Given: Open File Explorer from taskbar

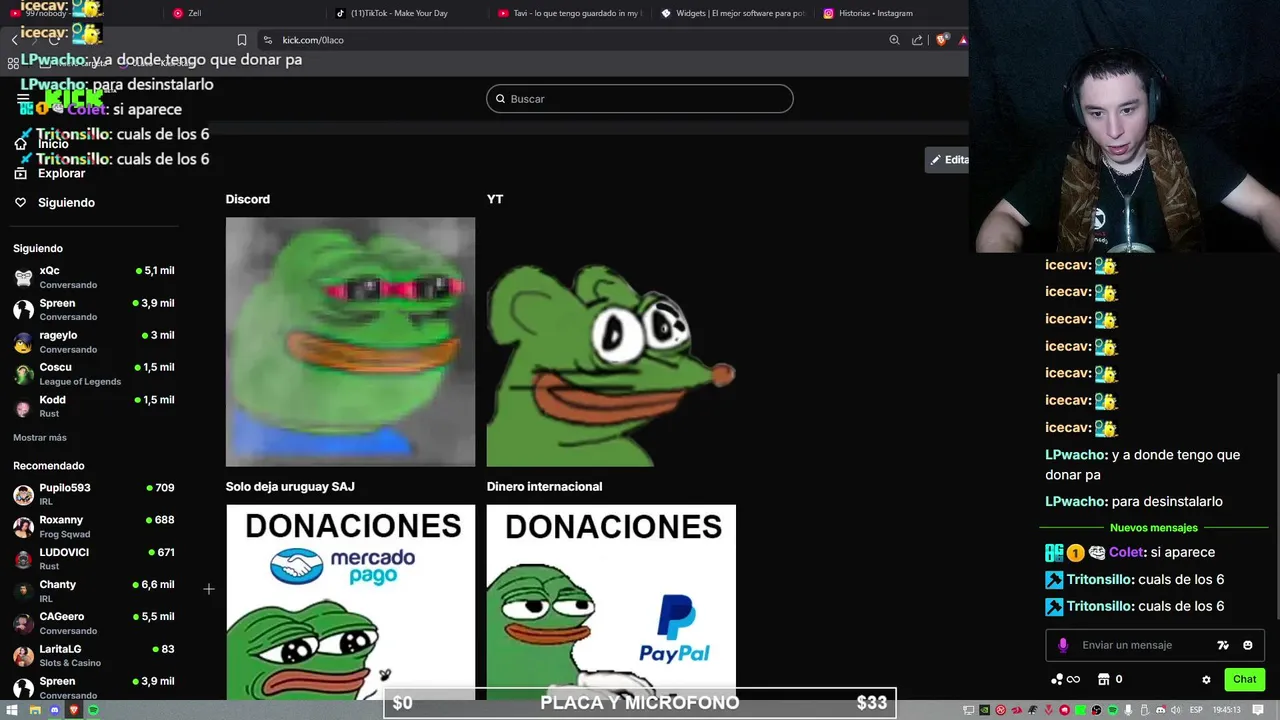Looking at the screenshot, I should (x=34, y=710).
